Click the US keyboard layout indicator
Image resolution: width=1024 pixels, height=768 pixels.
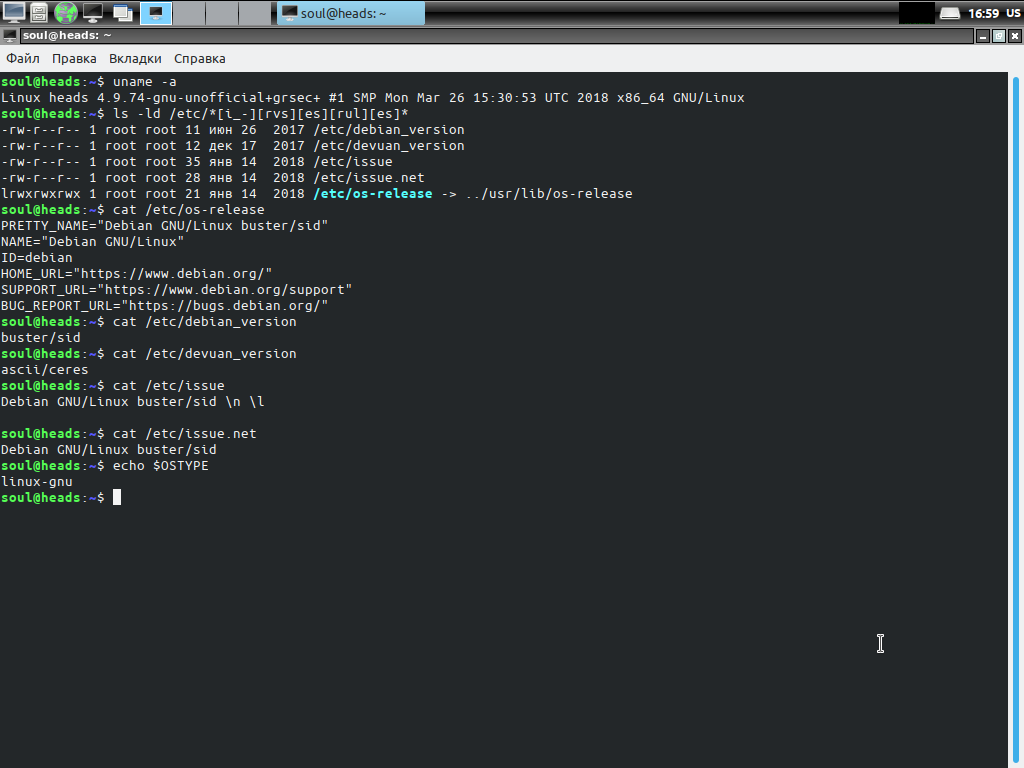1013,13
